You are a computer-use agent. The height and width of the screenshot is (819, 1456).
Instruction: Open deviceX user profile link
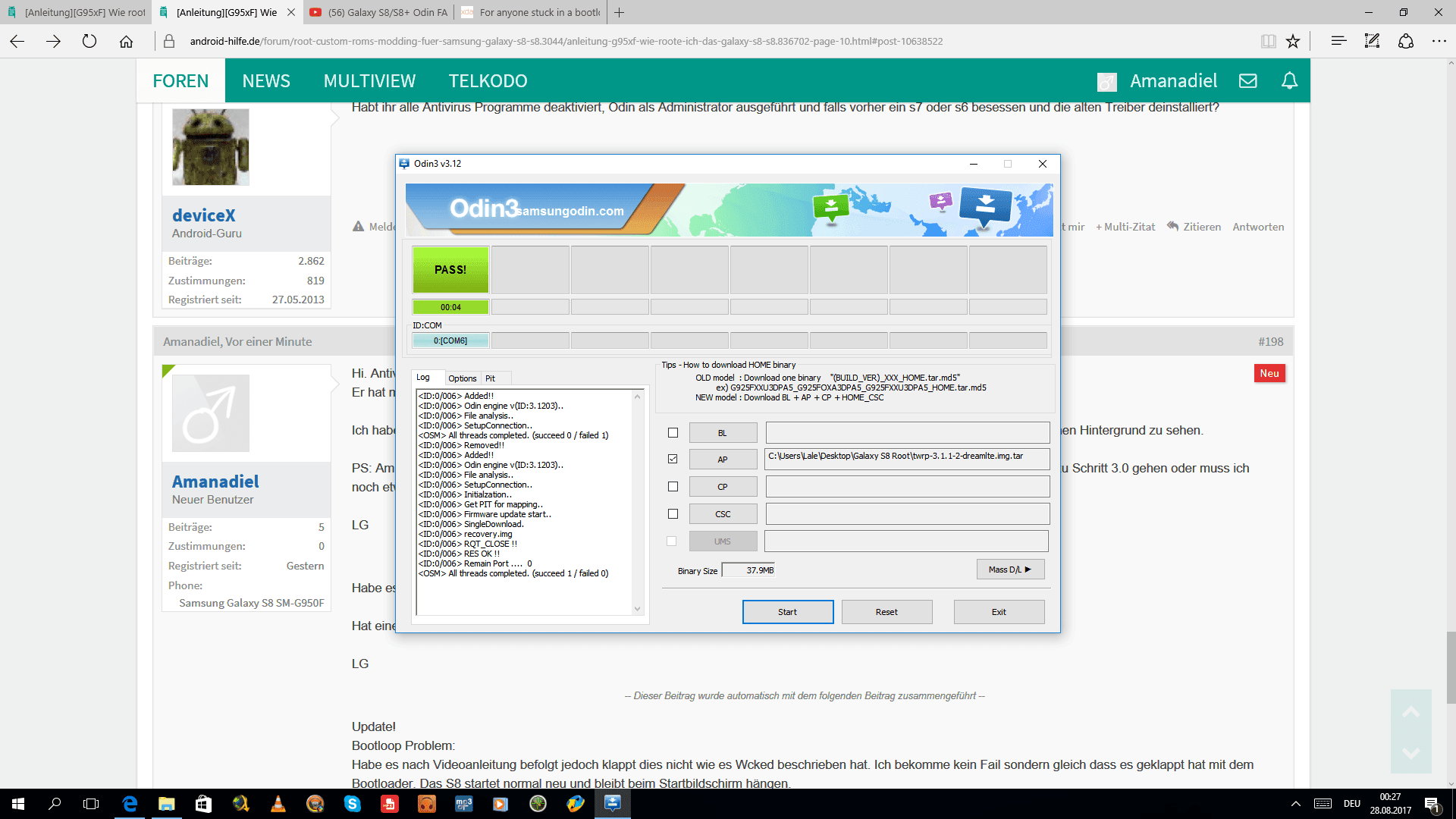pos(204,215)
